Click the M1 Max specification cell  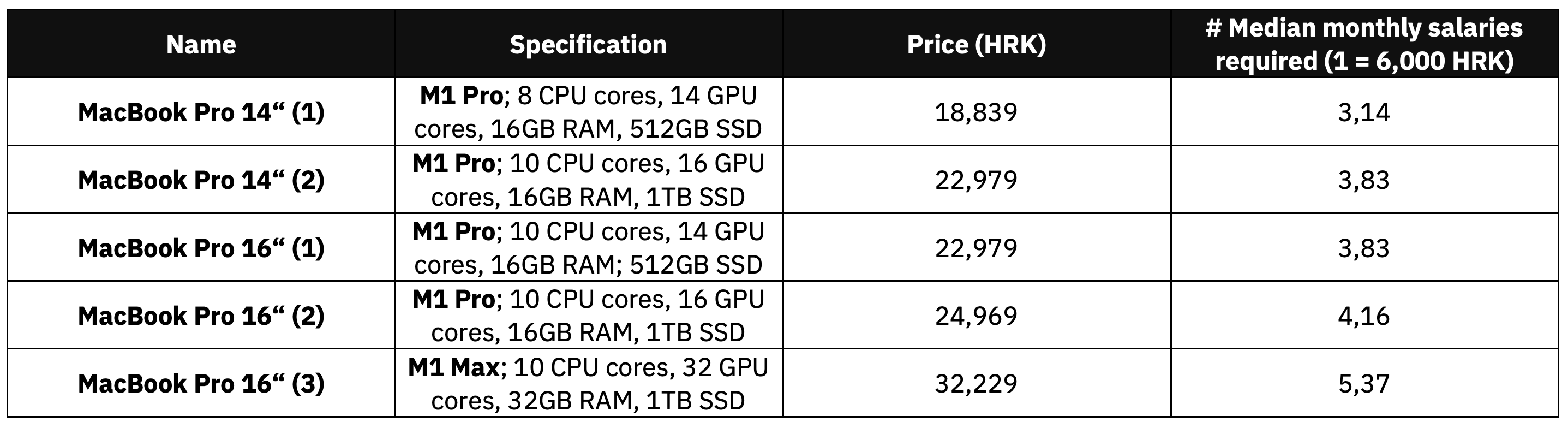588,384
